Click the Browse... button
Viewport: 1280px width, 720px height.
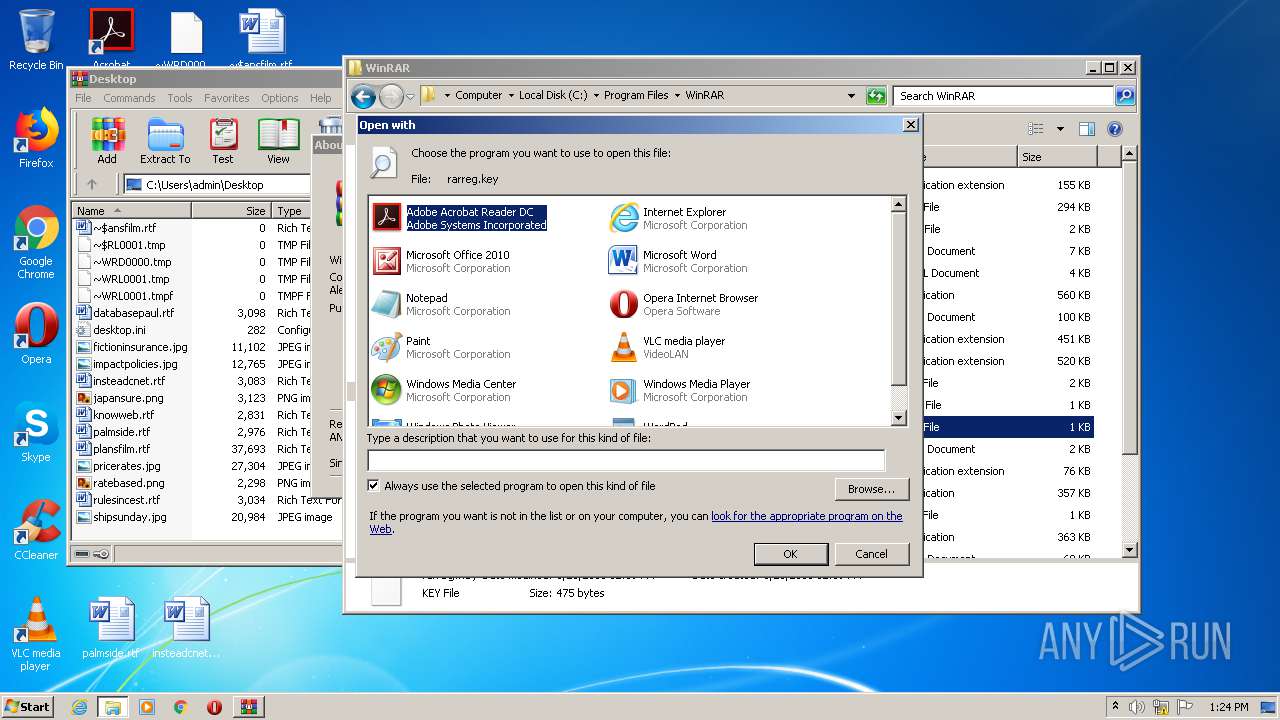click(x=871, y=489)
